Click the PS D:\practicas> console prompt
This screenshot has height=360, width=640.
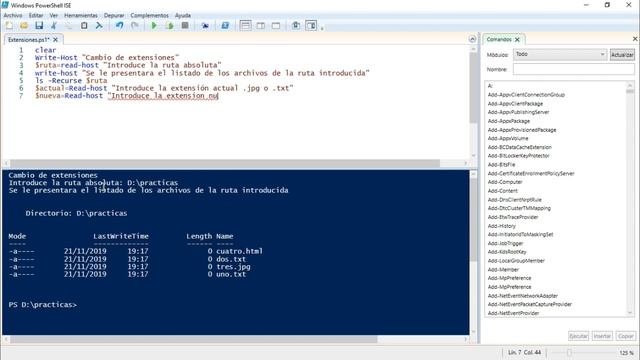tap(42, 305)
